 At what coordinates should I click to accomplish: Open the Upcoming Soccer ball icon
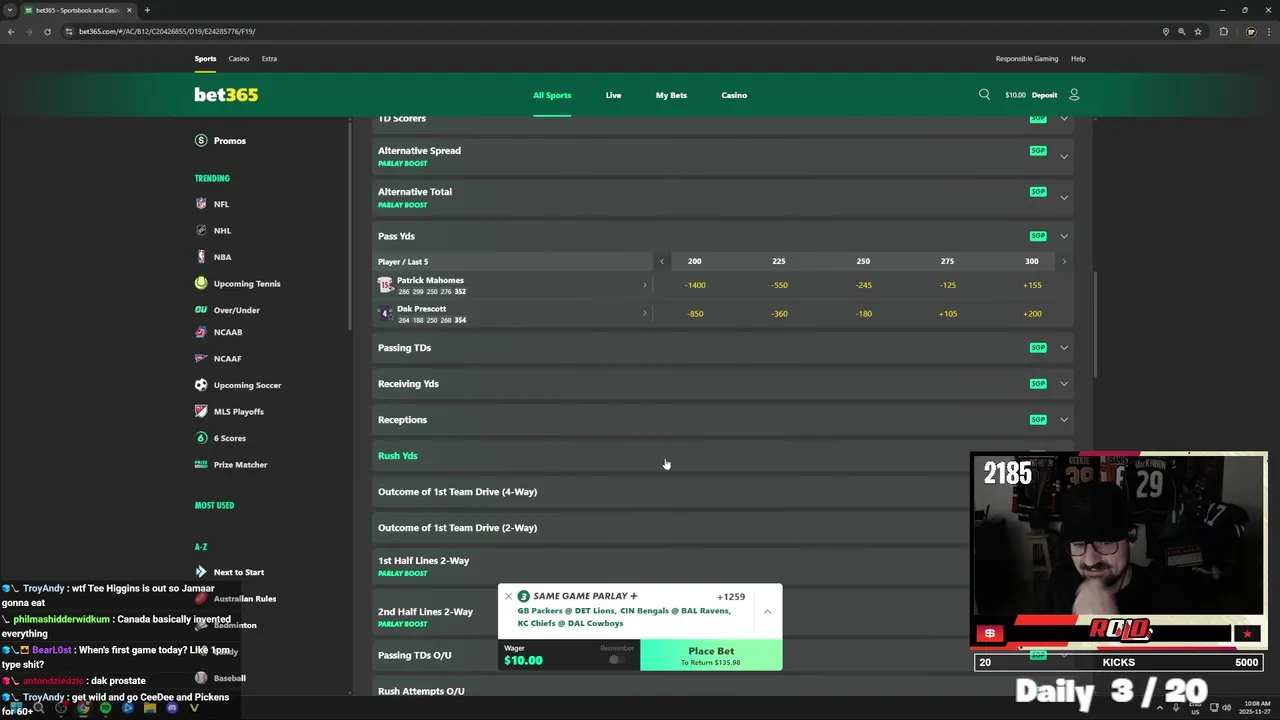tap(201, 385)
